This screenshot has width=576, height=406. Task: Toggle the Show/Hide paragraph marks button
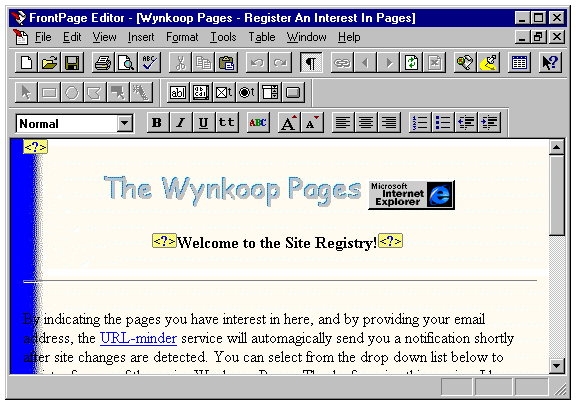pos(311,62)
